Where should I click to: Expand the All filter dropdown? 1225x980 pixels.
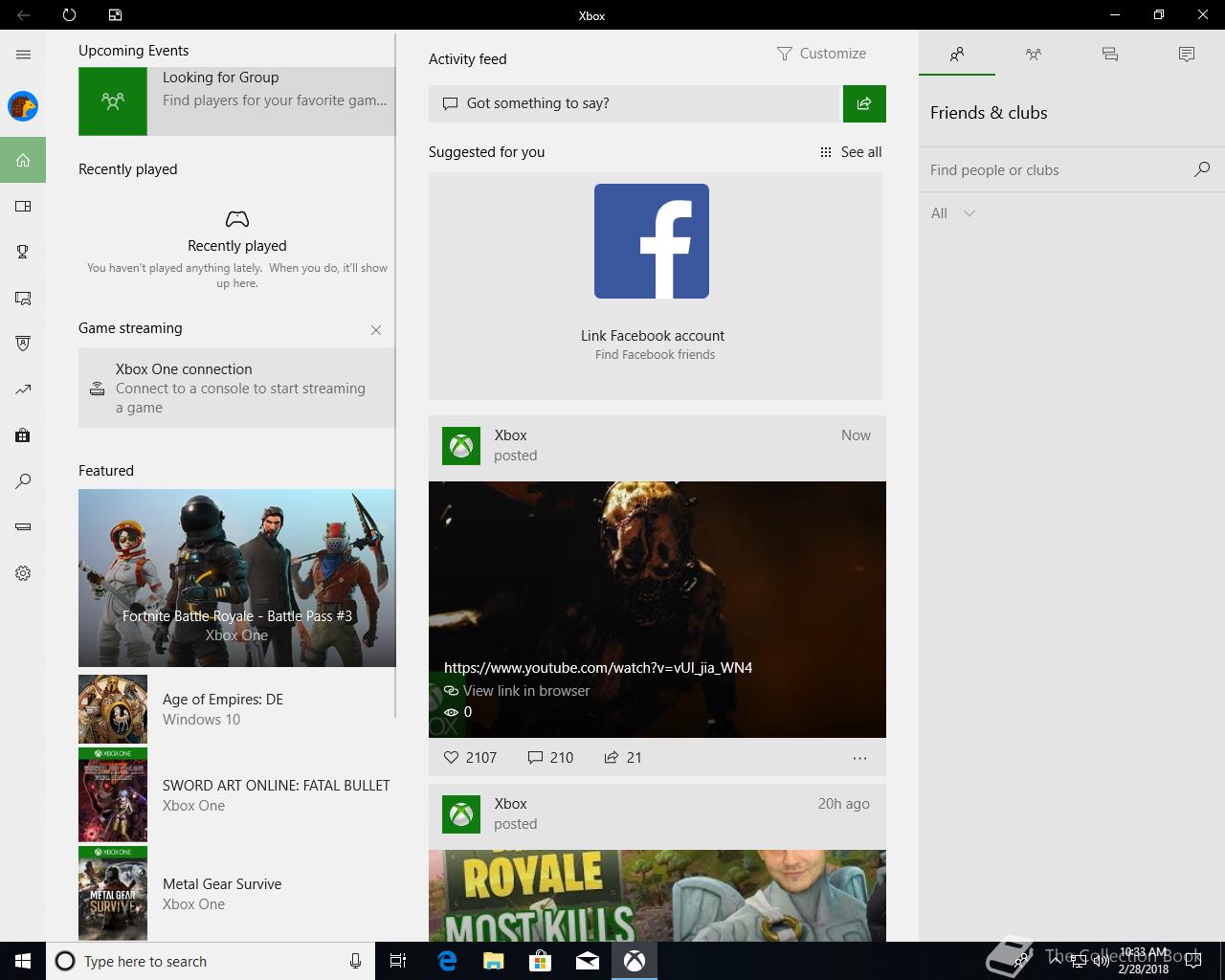click(x=953, y=213)
